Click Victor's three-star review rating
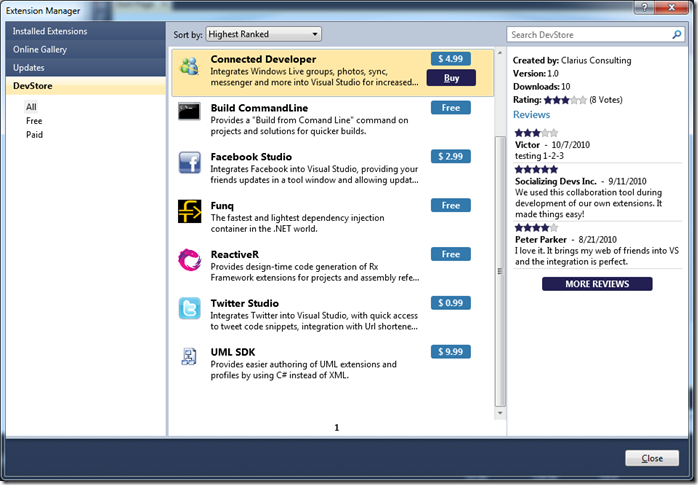Screen dimensions: 698x485 click(536, 133)
